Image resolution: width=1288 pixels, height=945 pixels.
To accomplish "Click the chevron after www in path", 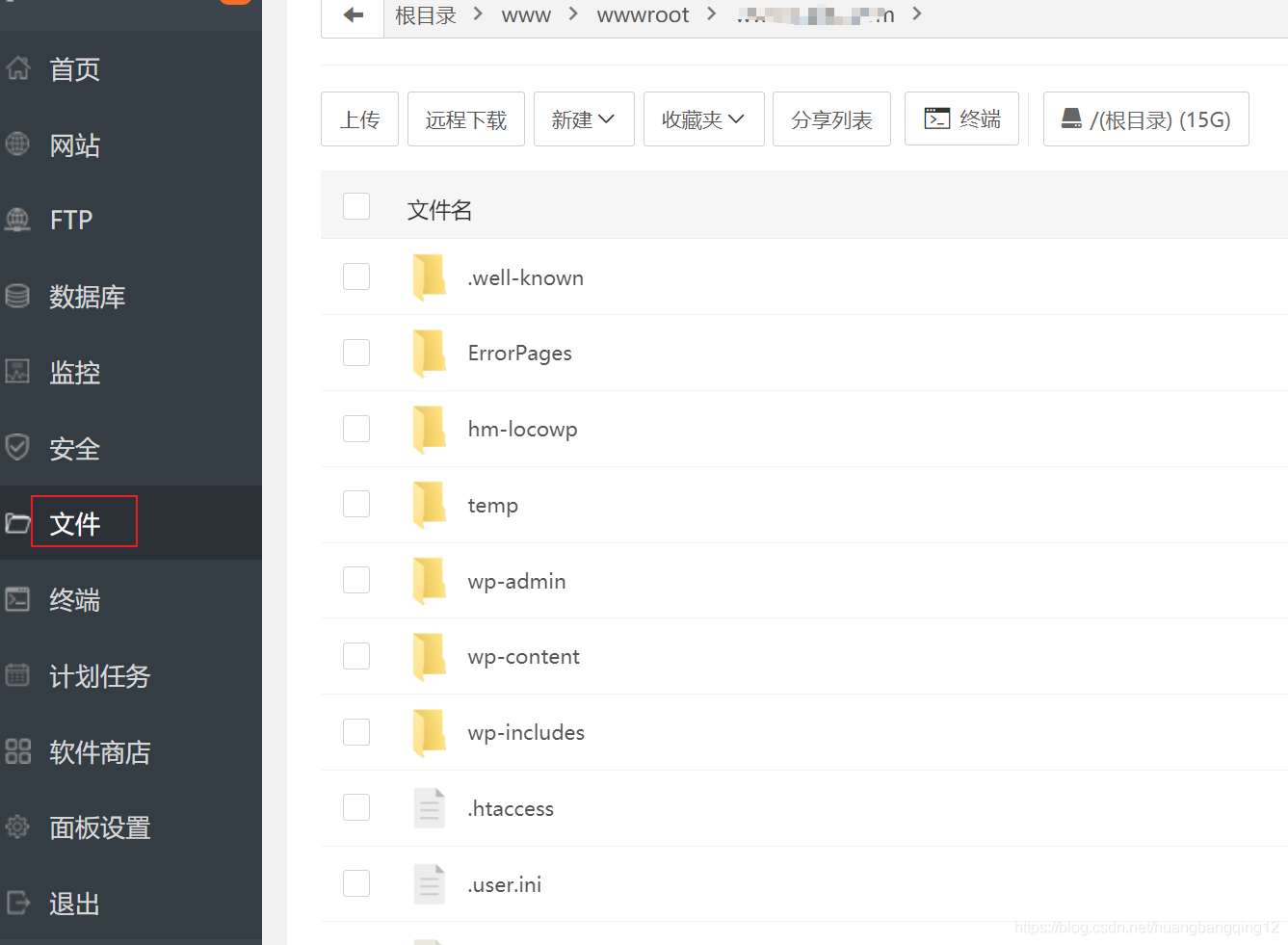I will coord(573,14).
